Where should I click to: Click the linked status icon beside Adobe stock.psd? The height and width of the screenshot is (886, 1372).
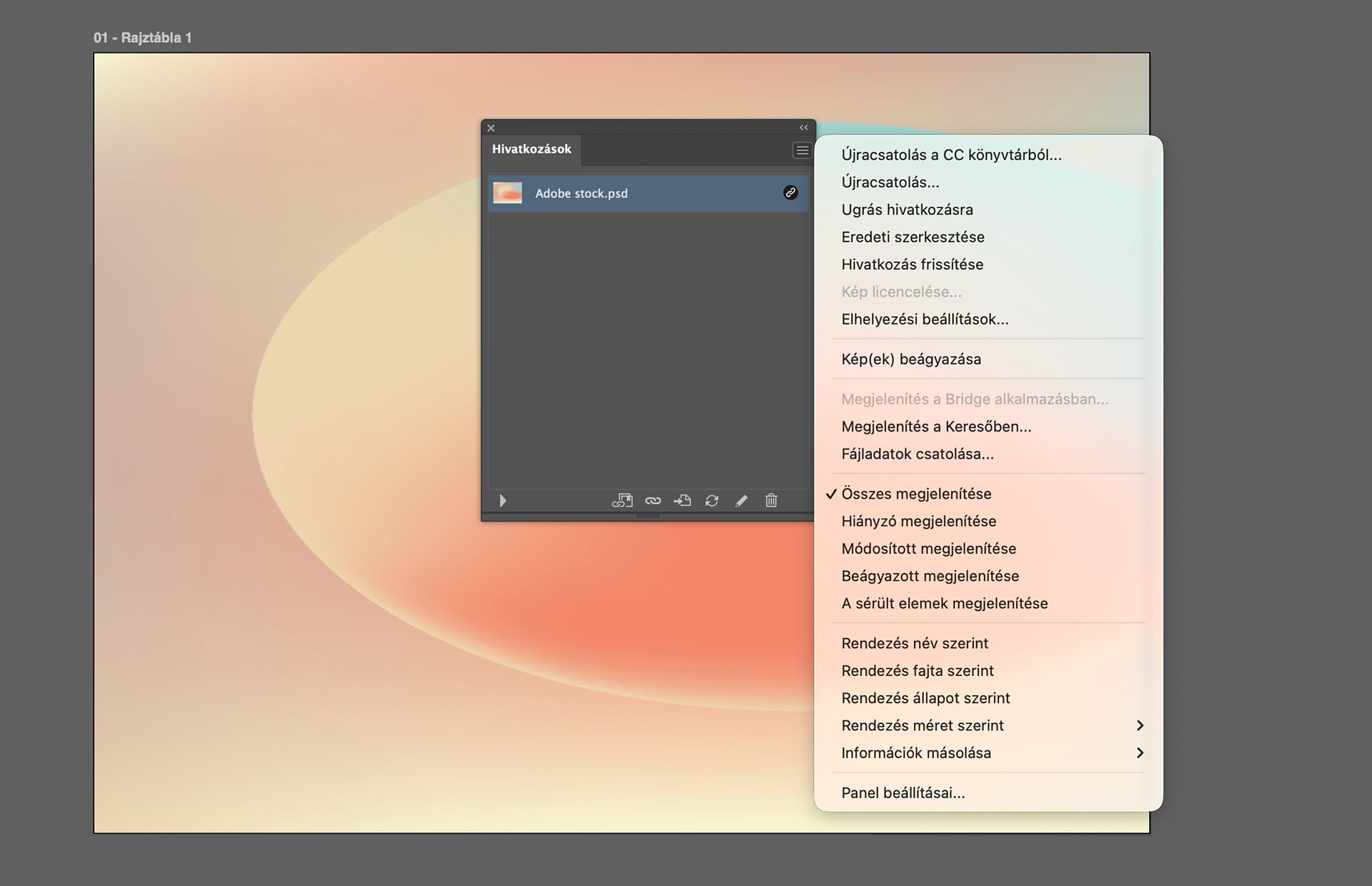click(x=790, y=193)
